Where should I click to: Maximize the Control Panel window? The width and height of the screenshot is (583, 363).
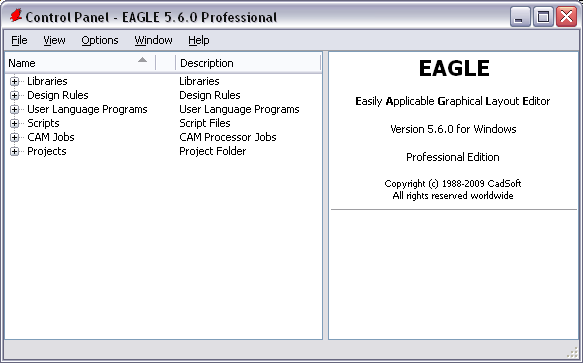(543, 17)
